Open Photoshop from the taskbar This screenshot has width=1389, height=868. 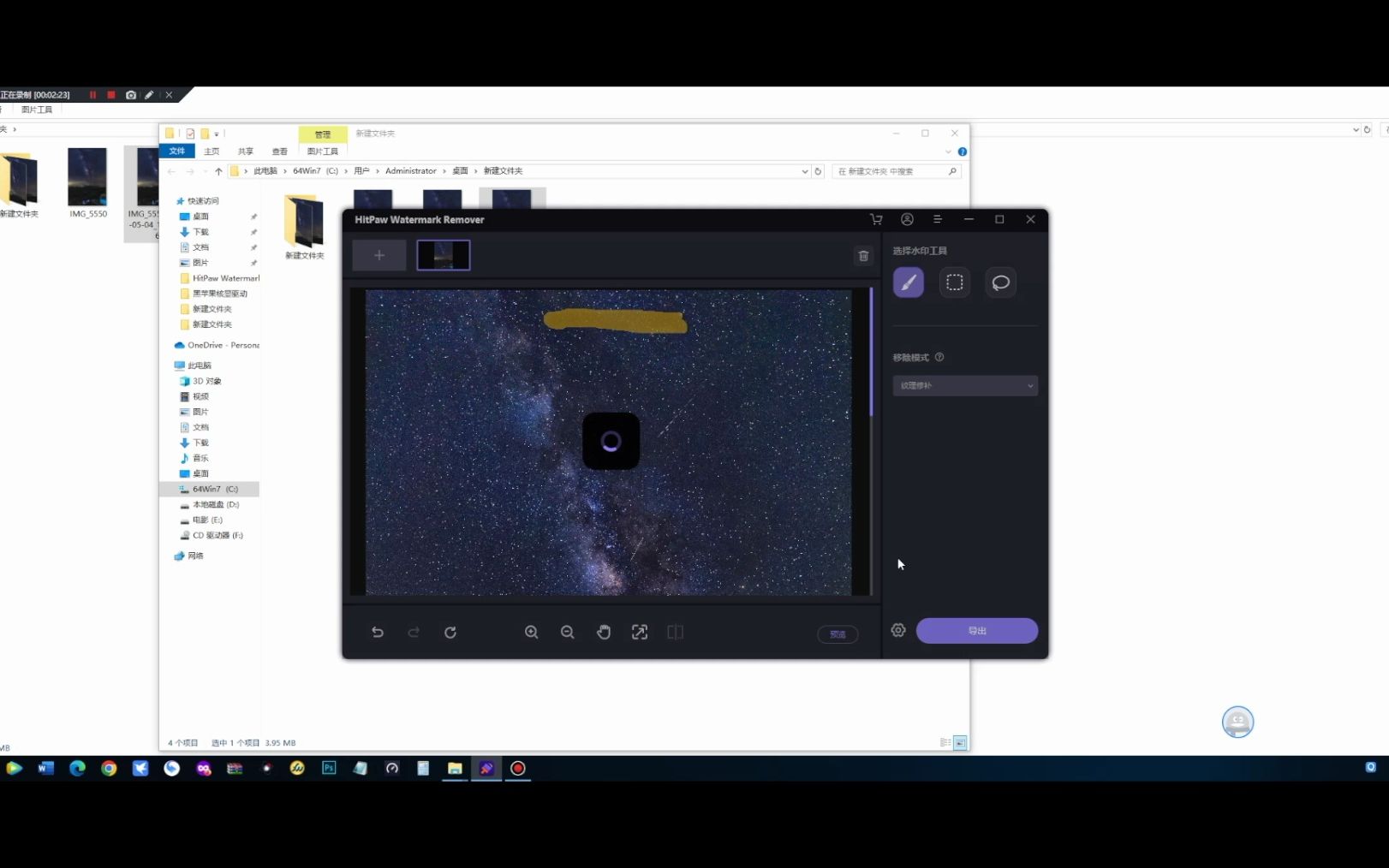pyautogui.click(x=329, y=768)
